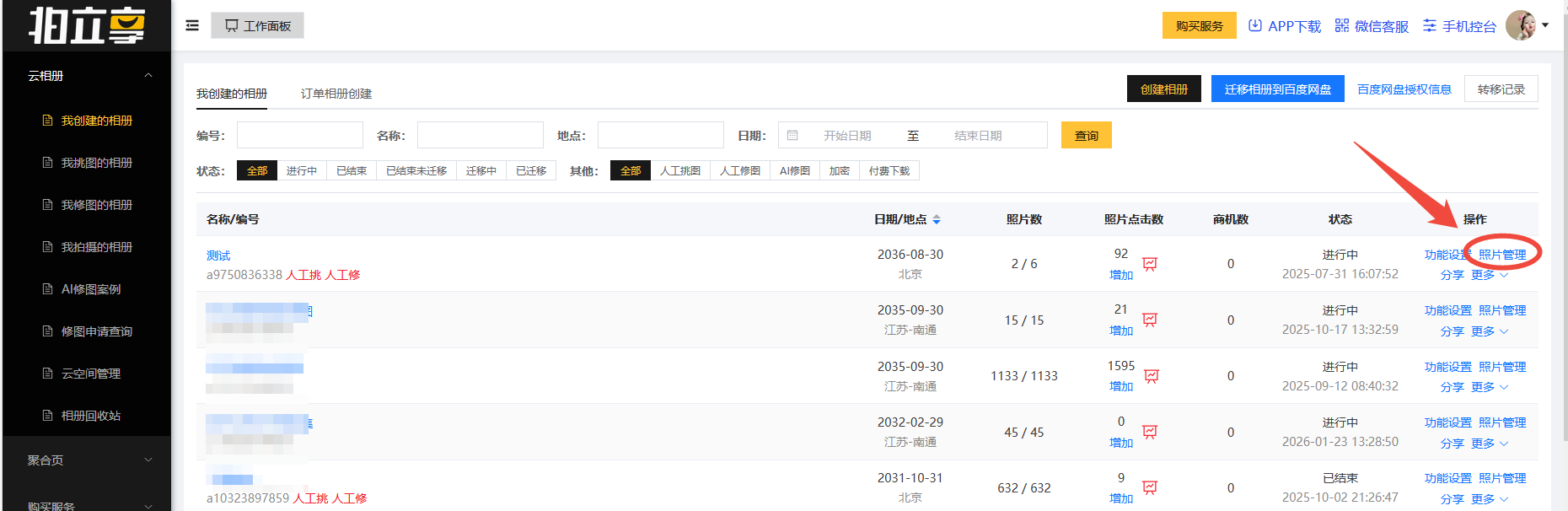Image resolution: width=1568 pixels, height=511 pixels.
Task: Click the 编号 input field
Action: (x=299, y=135)
